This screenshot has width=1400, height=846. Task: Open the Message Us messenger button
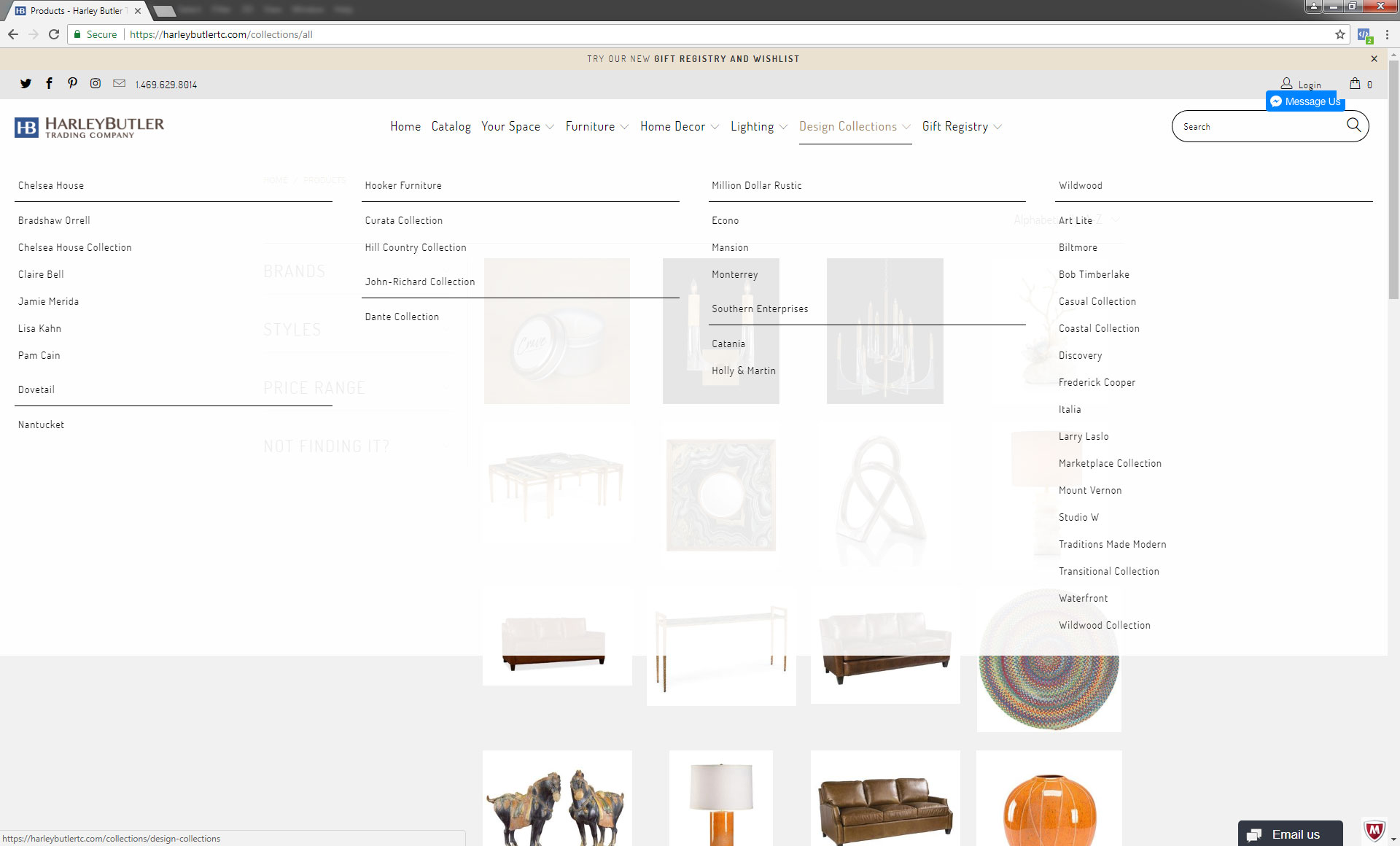coord(1305,101)
